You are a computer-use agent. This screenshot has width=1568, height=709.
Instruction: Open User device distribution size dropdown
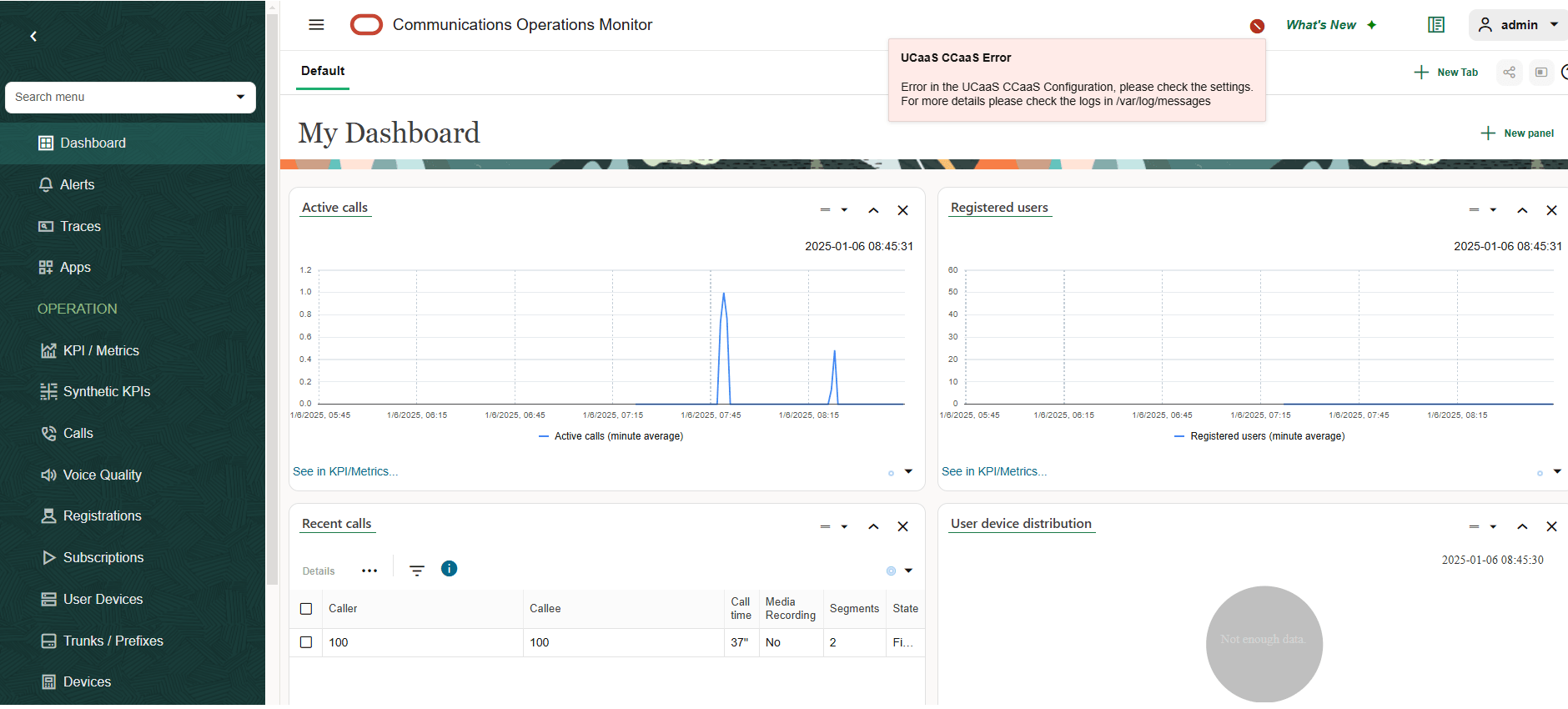click(x=1483, y=526)
